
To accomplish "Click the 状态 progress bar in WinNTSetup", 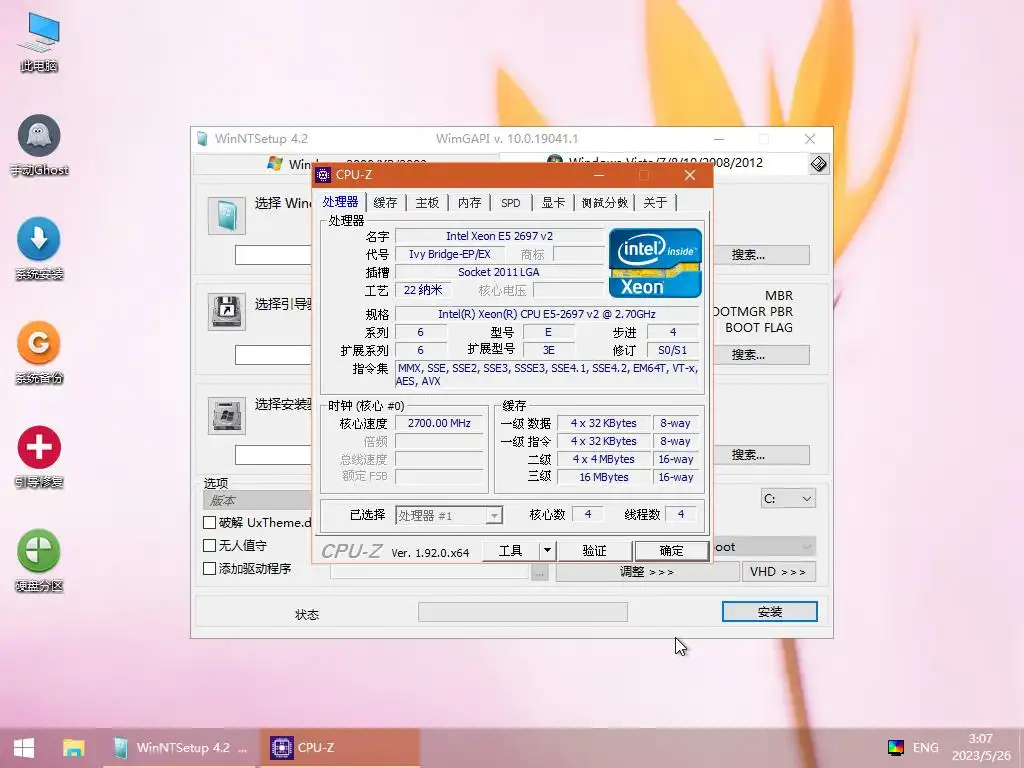I will pos(522,612).
